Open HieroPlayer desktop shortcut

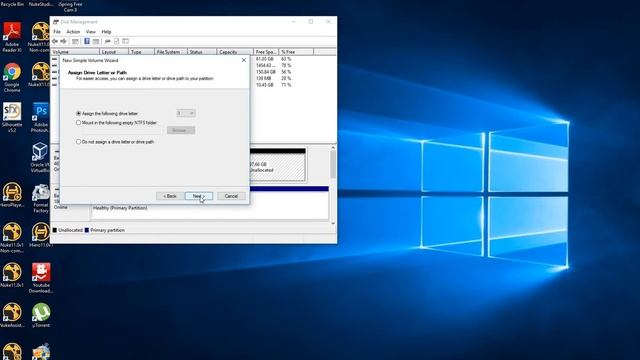click(x=12, y=195)
